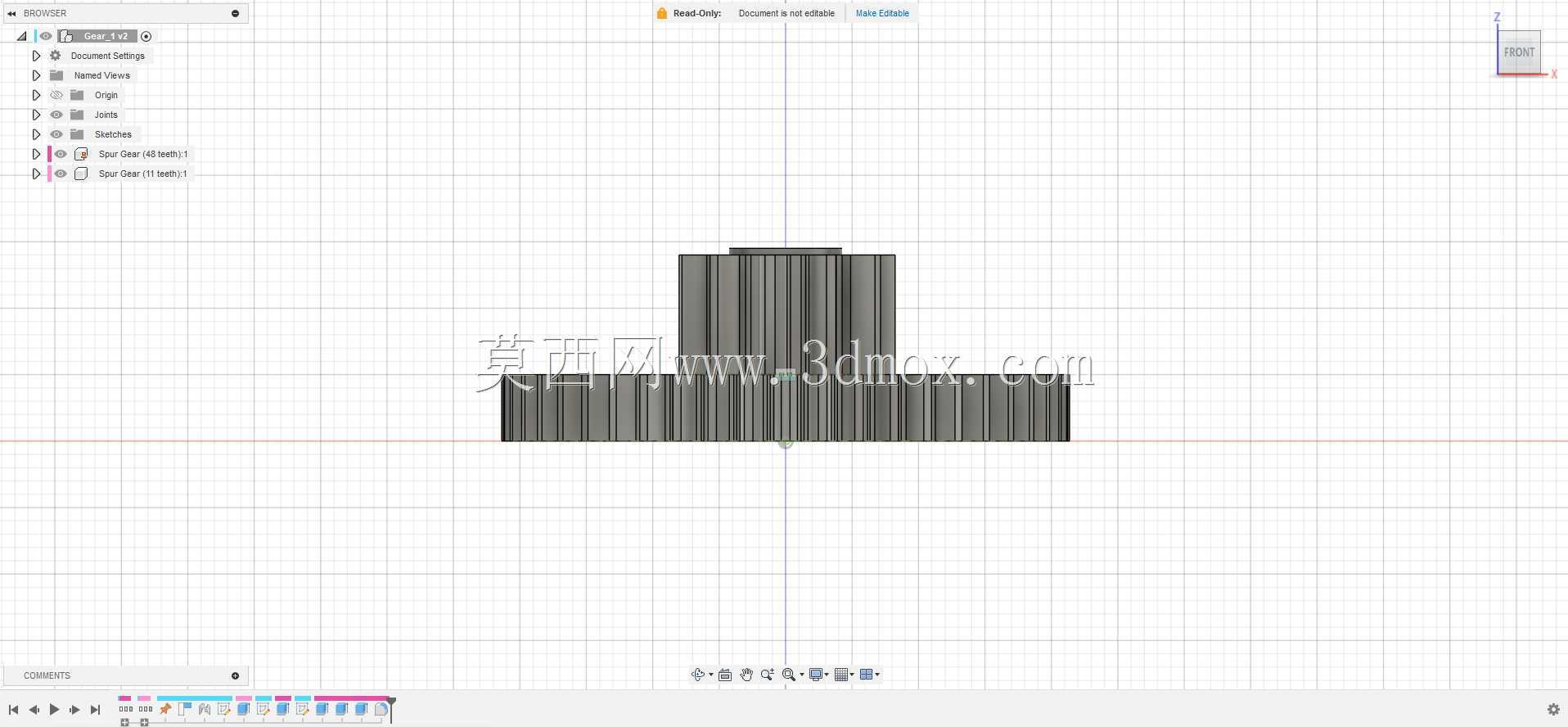
Task: Click the orange pin feature in timeline
Action: pos(165,709)
